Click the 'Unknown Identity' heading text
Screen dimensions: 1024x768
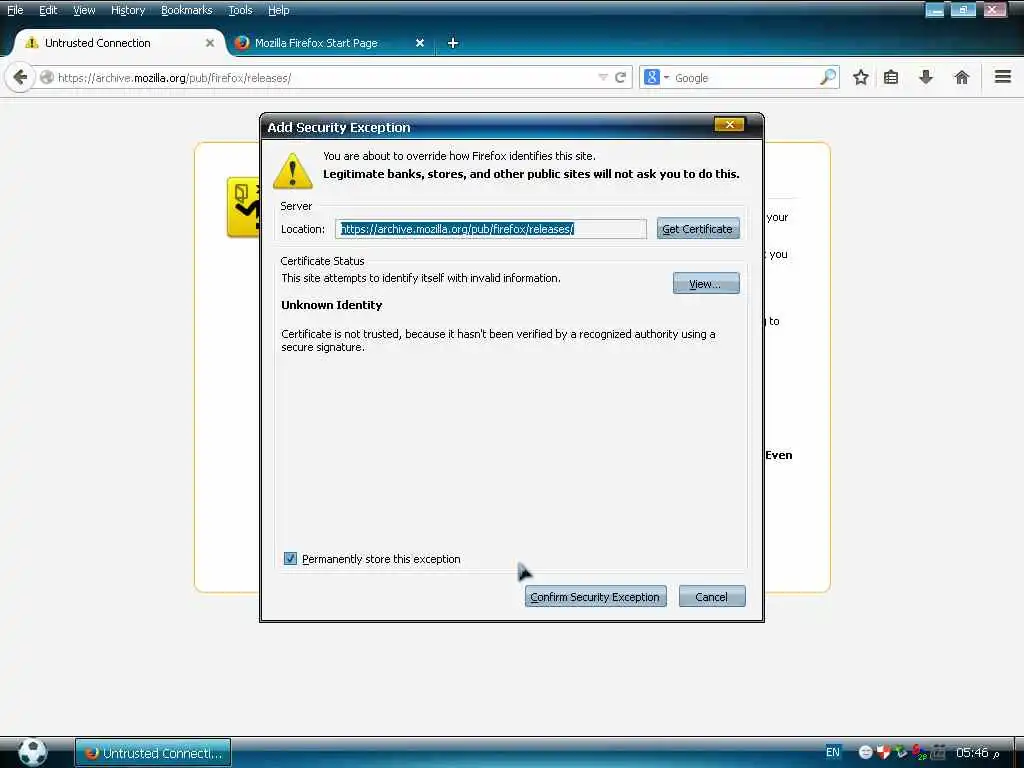click(332, 305)
